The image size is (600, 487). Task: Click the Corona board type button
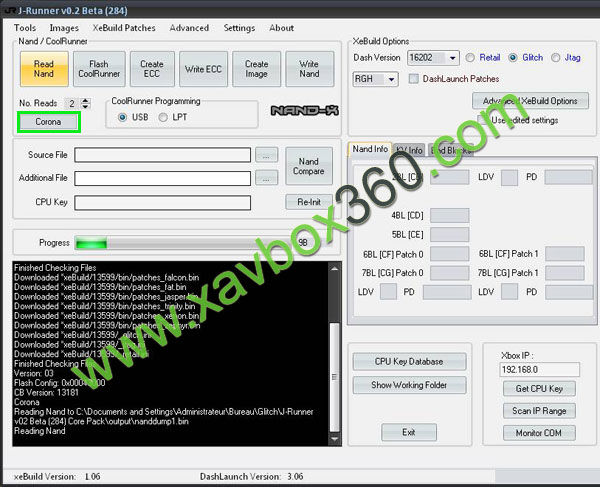(x=48, y=122)
